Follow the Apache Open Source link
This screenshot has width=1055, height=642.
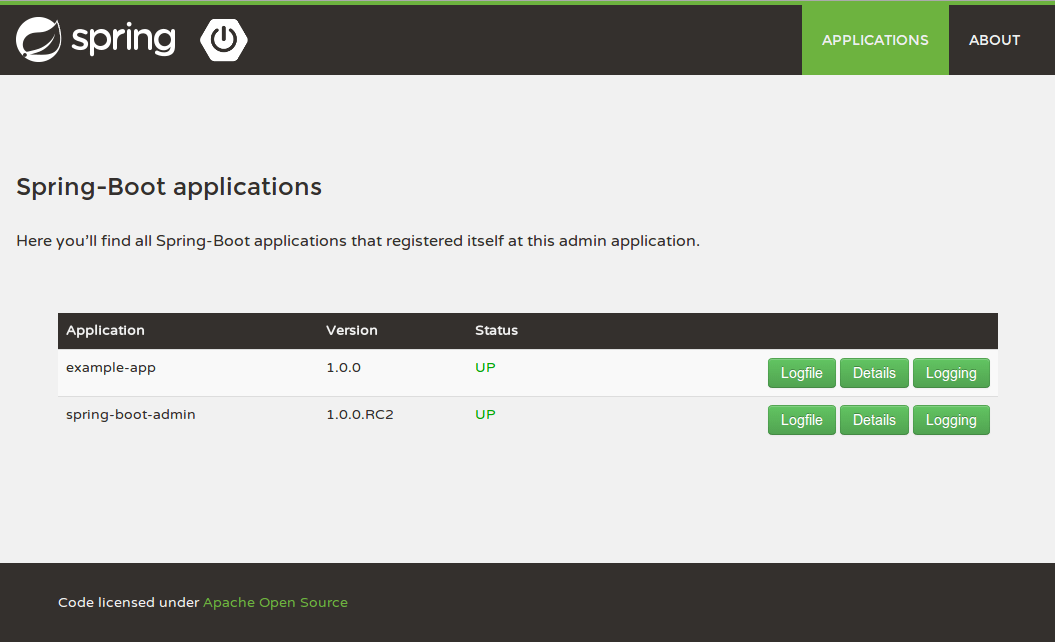[275, 603]
